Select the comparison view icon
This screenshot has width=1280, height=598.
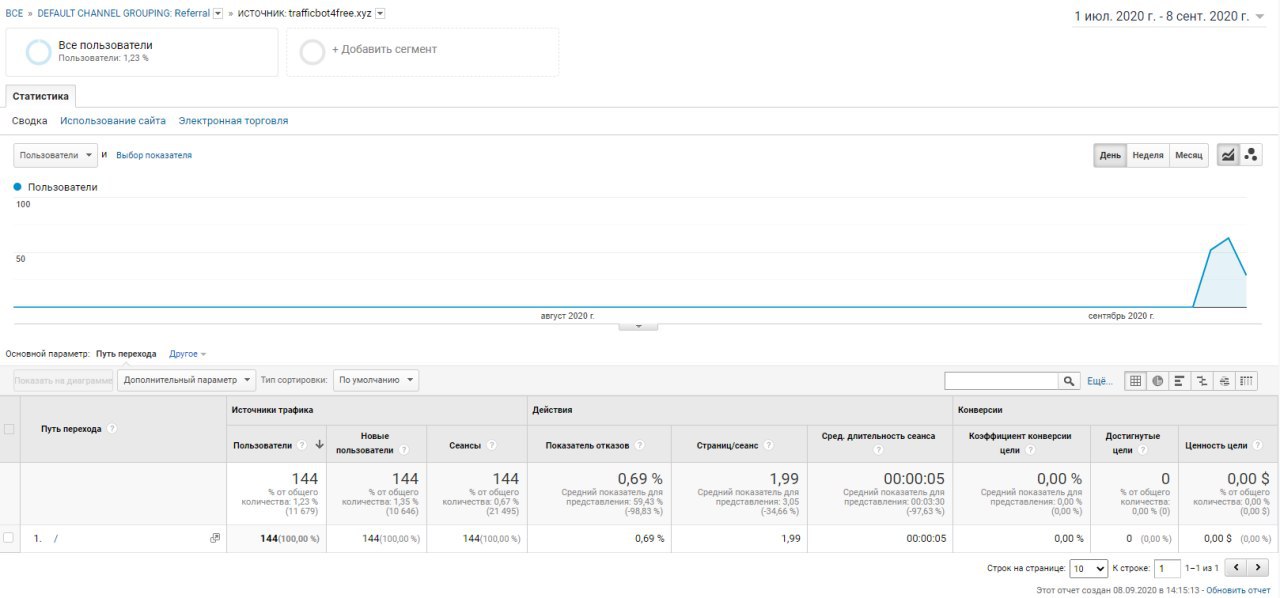coord(1202,381)
